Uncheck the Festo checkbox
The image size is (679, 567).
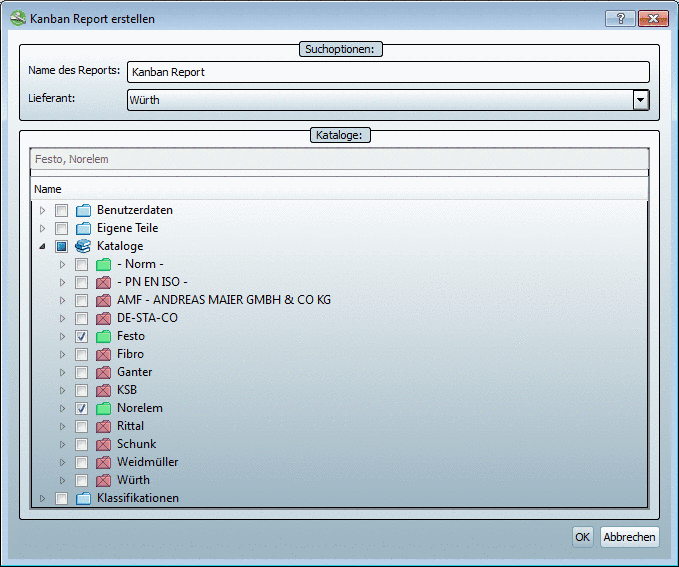click(81, 336)
